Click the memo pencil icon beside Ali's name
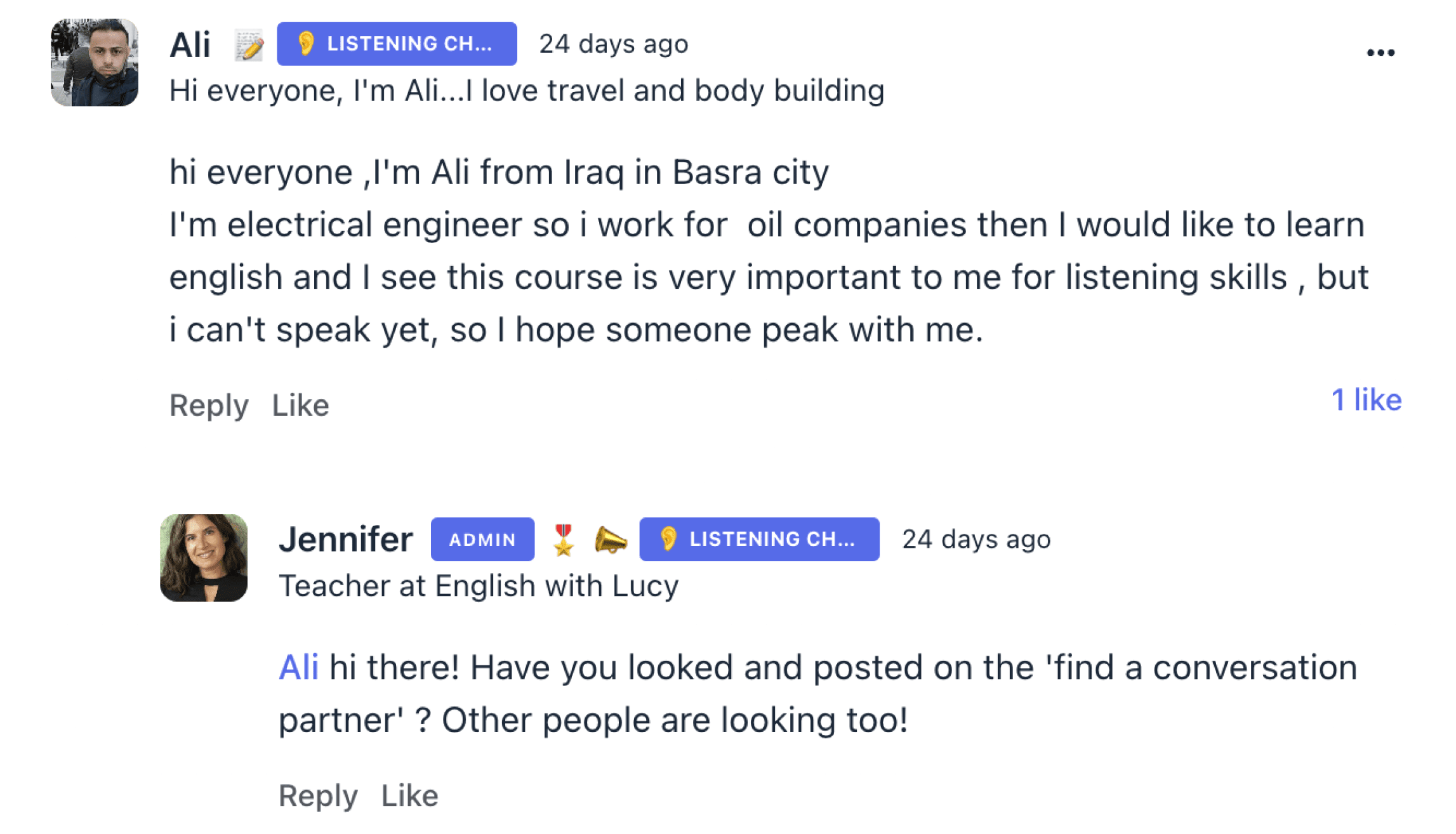 point(249,45)
